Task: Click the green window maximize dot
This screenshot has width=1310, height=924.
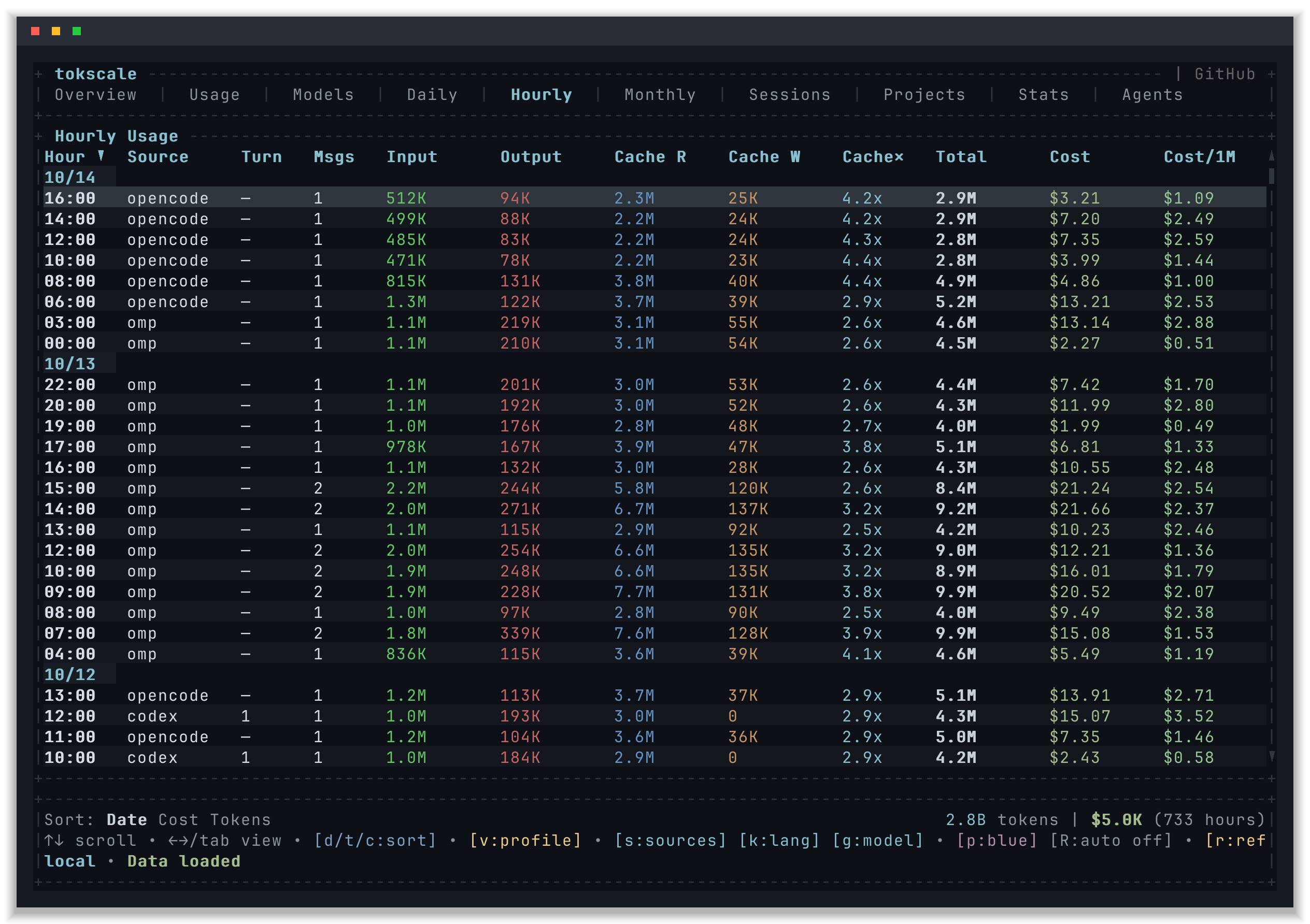Action: (77, 31)
